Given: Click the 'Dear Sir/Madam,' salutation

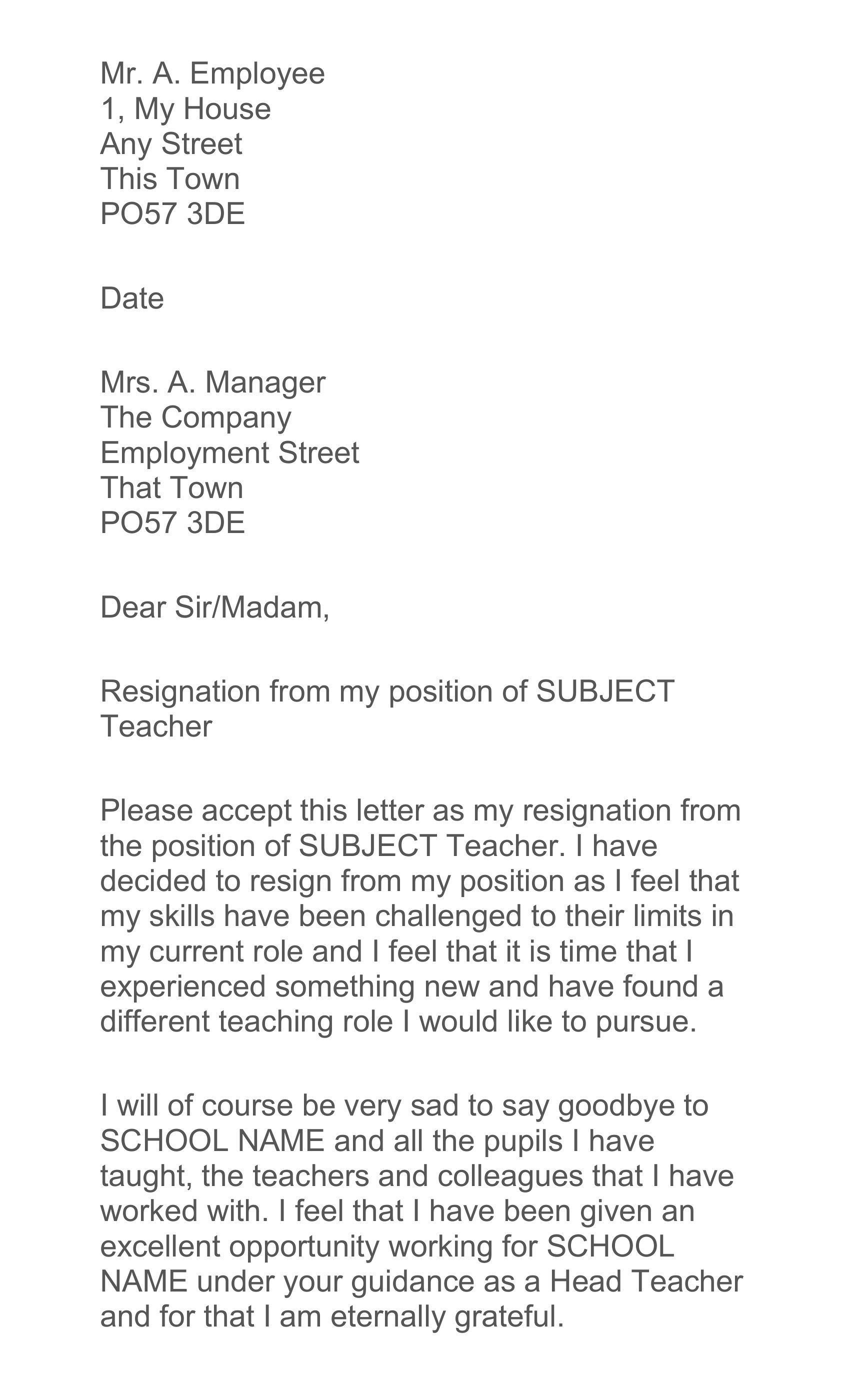Looking at the screenshot, I should click(215, 608).
